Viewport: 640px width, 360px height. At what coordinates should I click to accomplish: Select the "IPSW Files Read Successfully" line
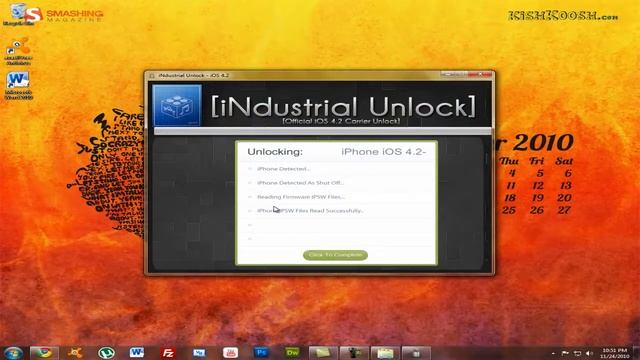310,211
